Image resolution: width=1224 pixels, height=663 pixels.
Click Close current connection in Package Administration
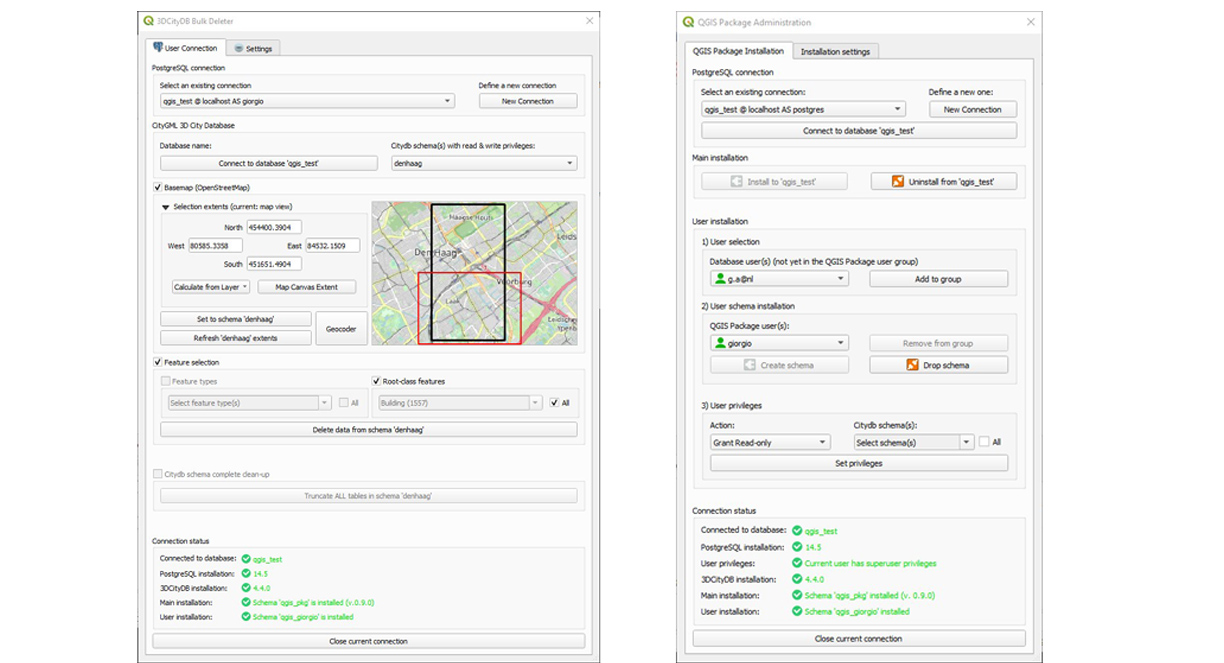859,638
